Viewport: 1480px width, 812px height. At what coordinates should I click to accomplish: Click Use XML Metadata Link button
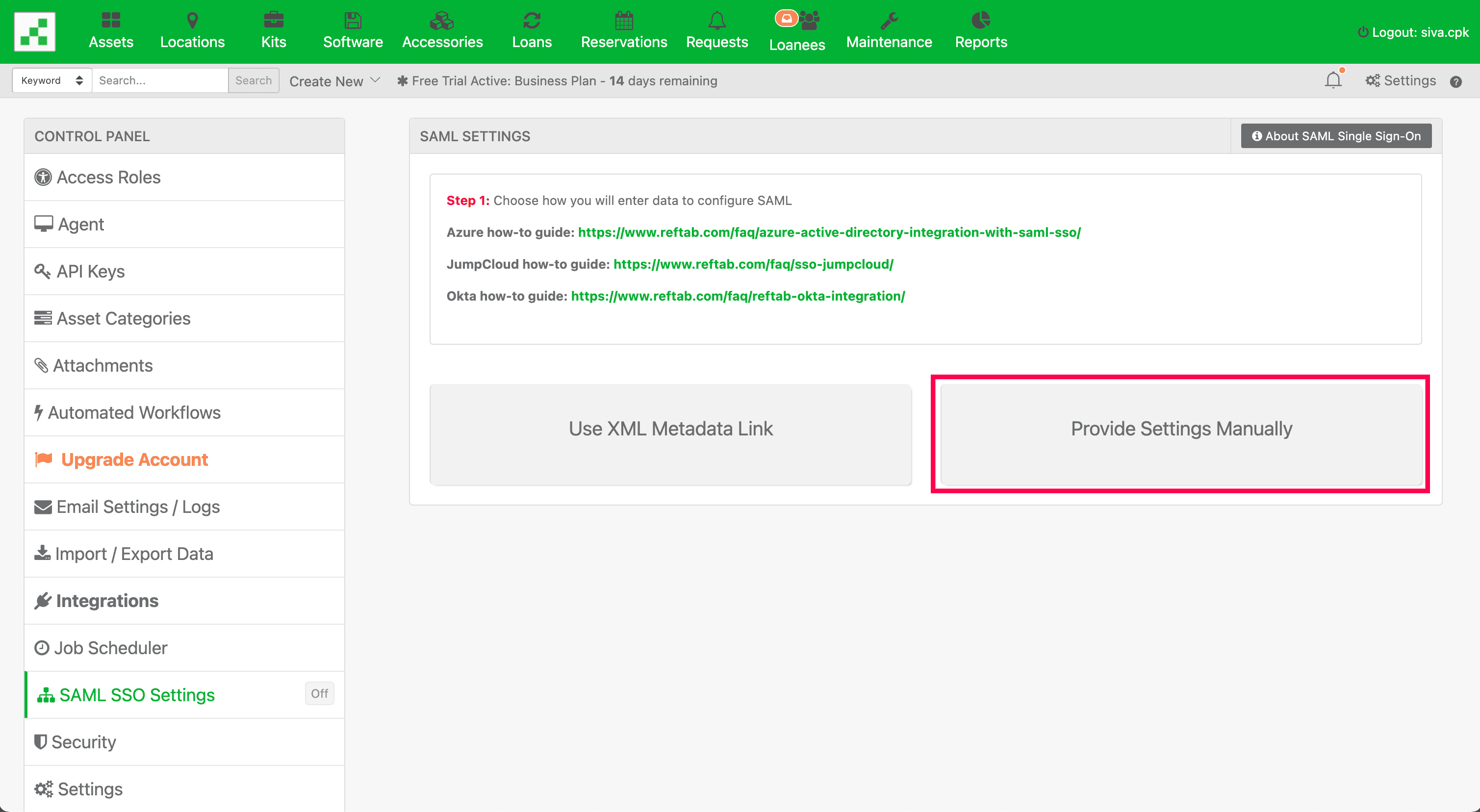coord(670,429)
